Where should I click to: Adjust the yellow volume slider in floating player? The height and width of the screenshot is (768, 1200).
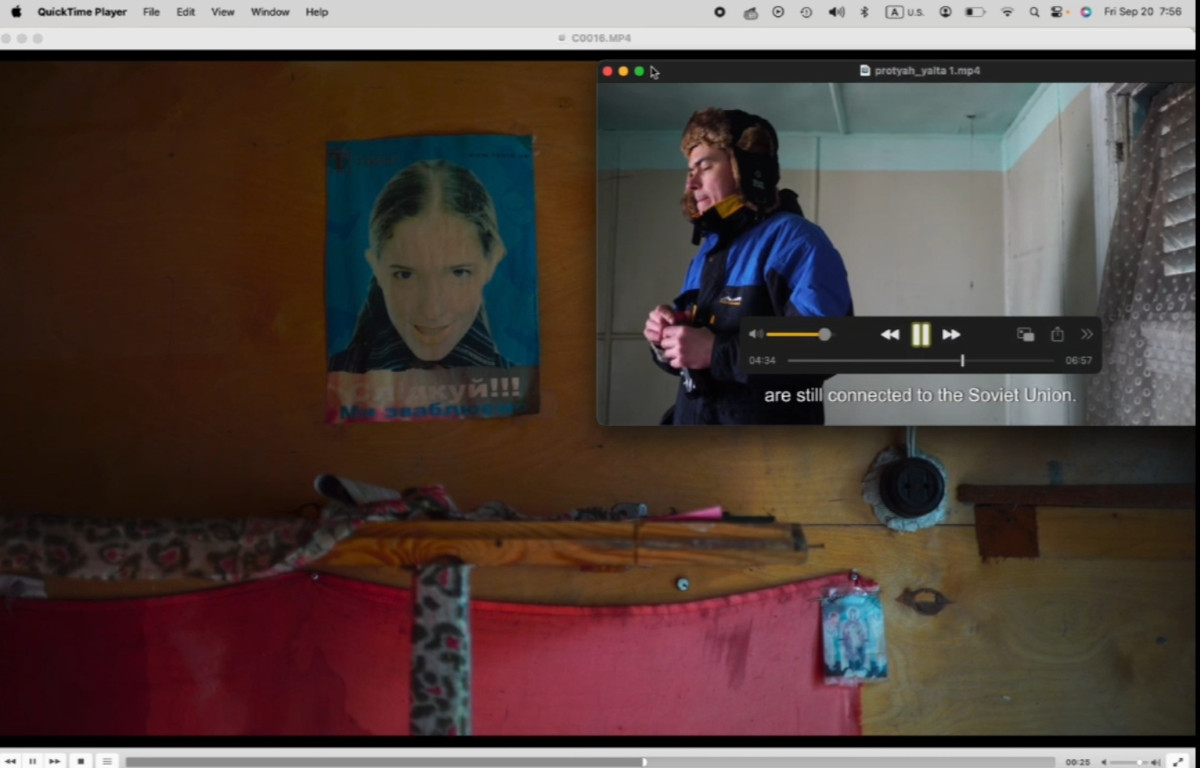tap(798, 334)
